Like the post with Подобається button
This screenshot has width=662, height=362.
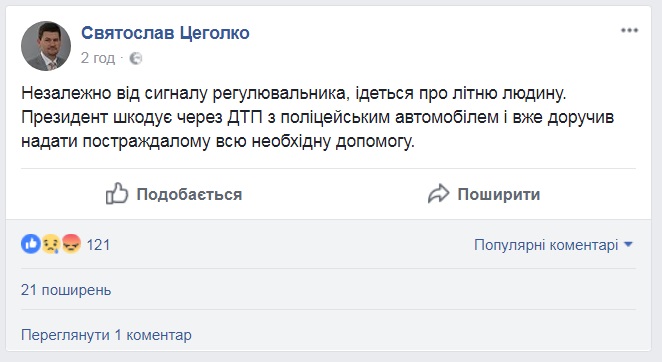click(x=174, y=194)
